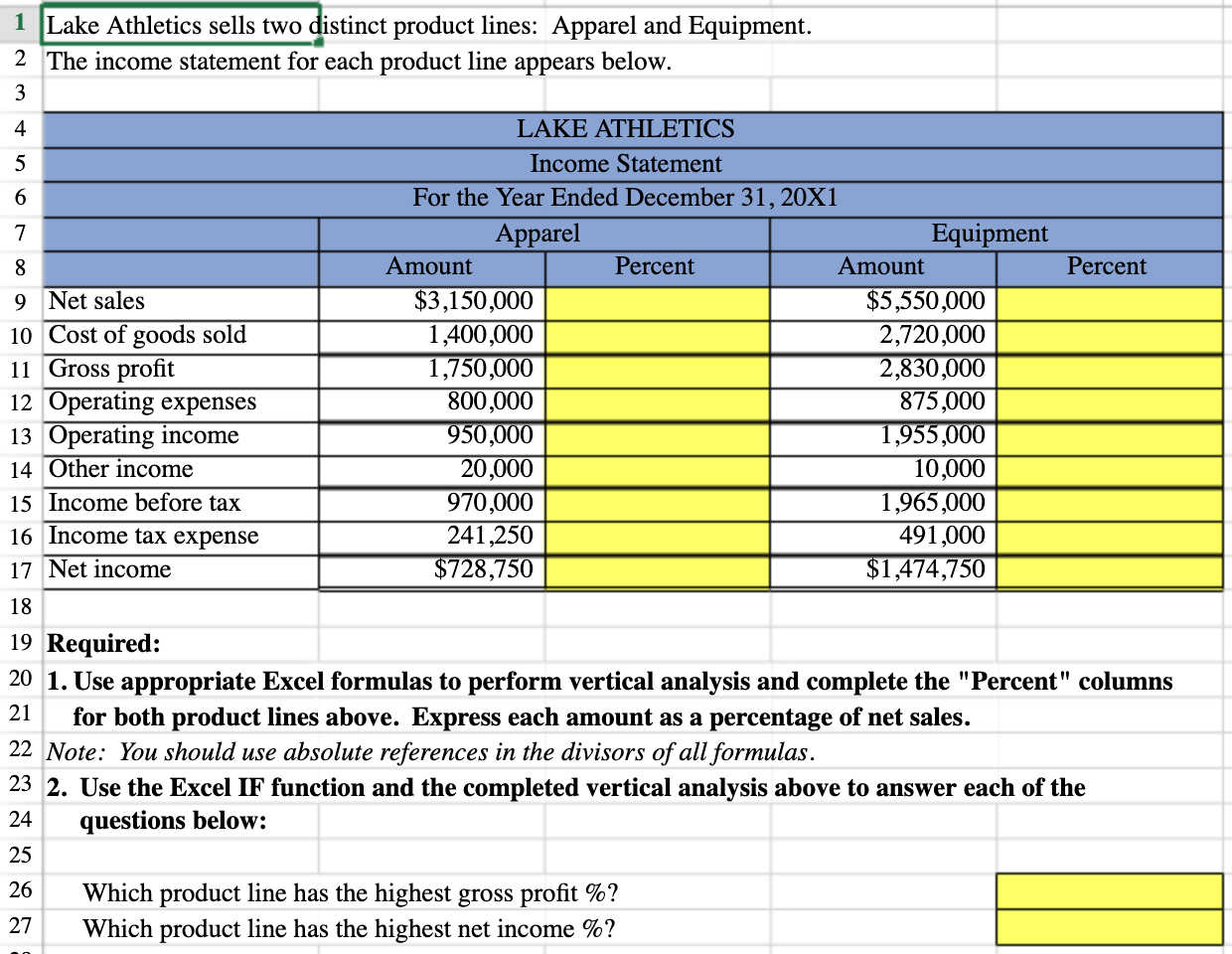This screenshot has height=954, width=1232.
Task: Click Equipment income before tax 1,965,000
Action: (884, 504)
